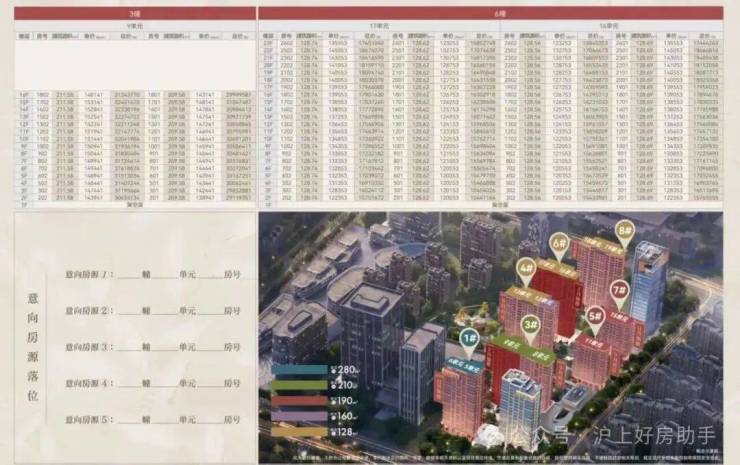
Task: Click the teal 280㎡ legend swatch
Action: pyautogui.click(x=300, y=370)
